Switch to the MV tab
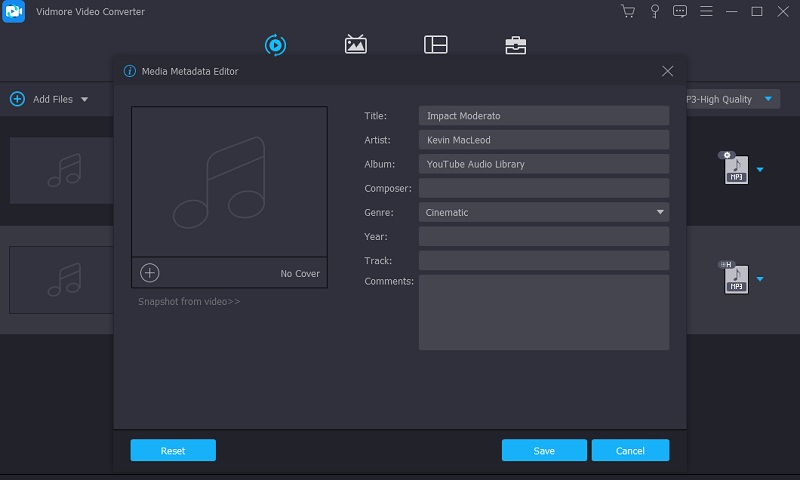The height and width of the screenshot is (480, 800). 355,45
